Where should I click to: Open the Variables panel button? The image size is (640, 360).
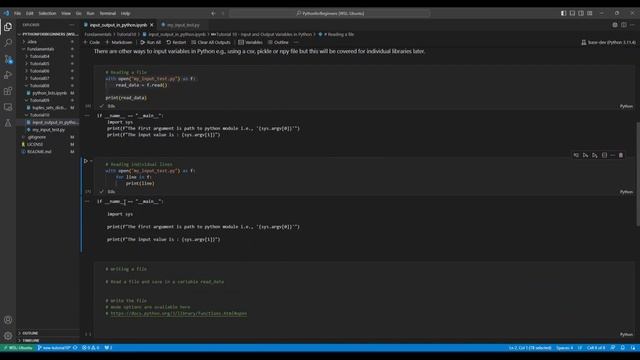click(250, 42)
